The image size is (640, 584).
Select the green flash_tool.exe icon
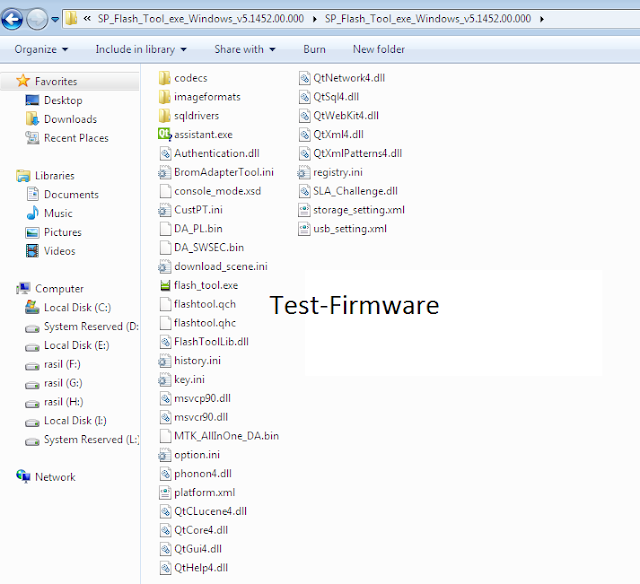tap(165, 285)
